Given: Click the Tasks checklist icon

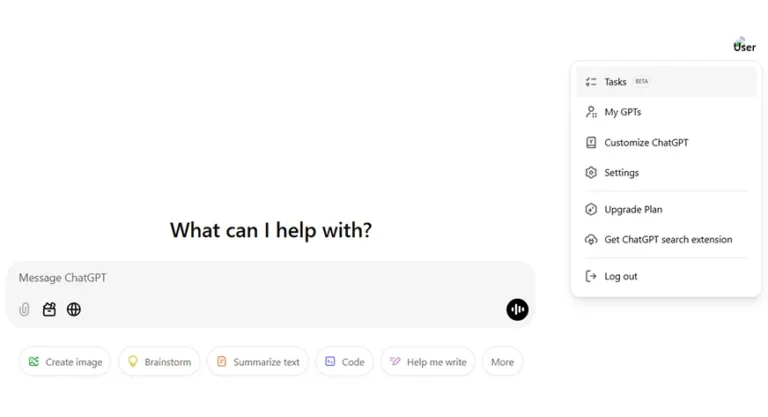Looking at the screenshot, I should click(x=591, y=82).
